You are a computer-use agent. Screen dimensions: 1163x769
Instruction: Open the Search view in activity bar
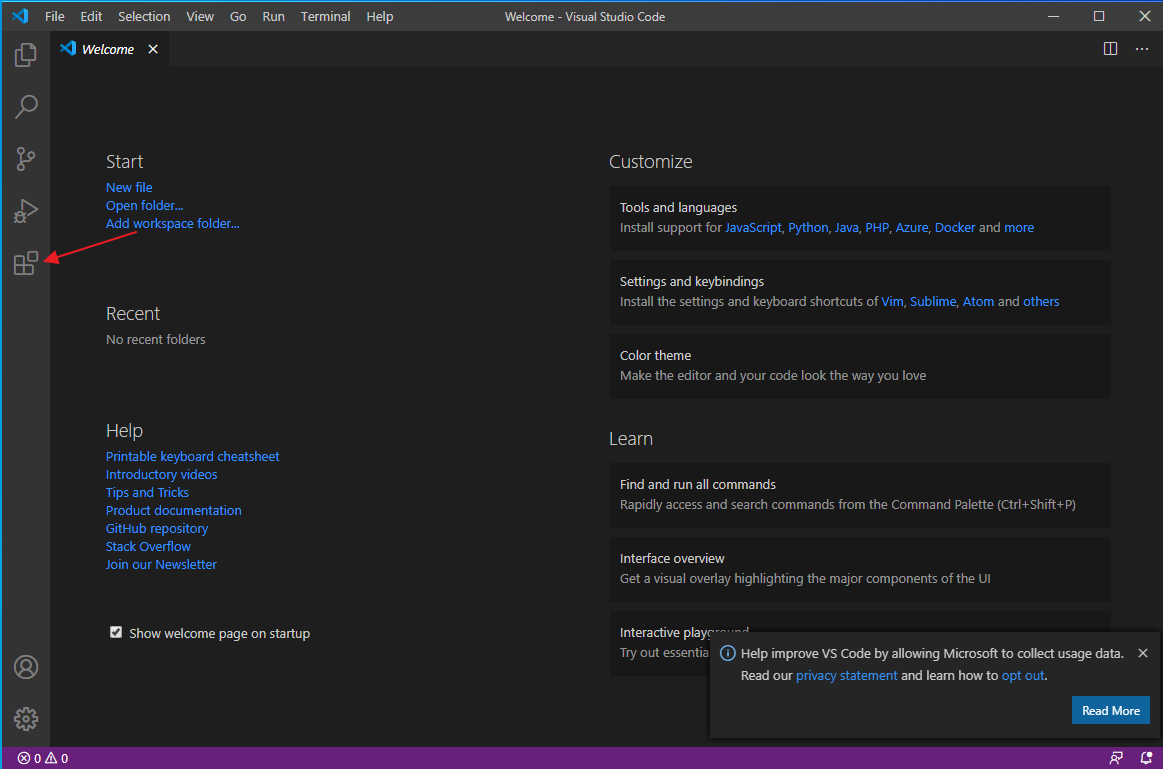[x=26, y=107]
